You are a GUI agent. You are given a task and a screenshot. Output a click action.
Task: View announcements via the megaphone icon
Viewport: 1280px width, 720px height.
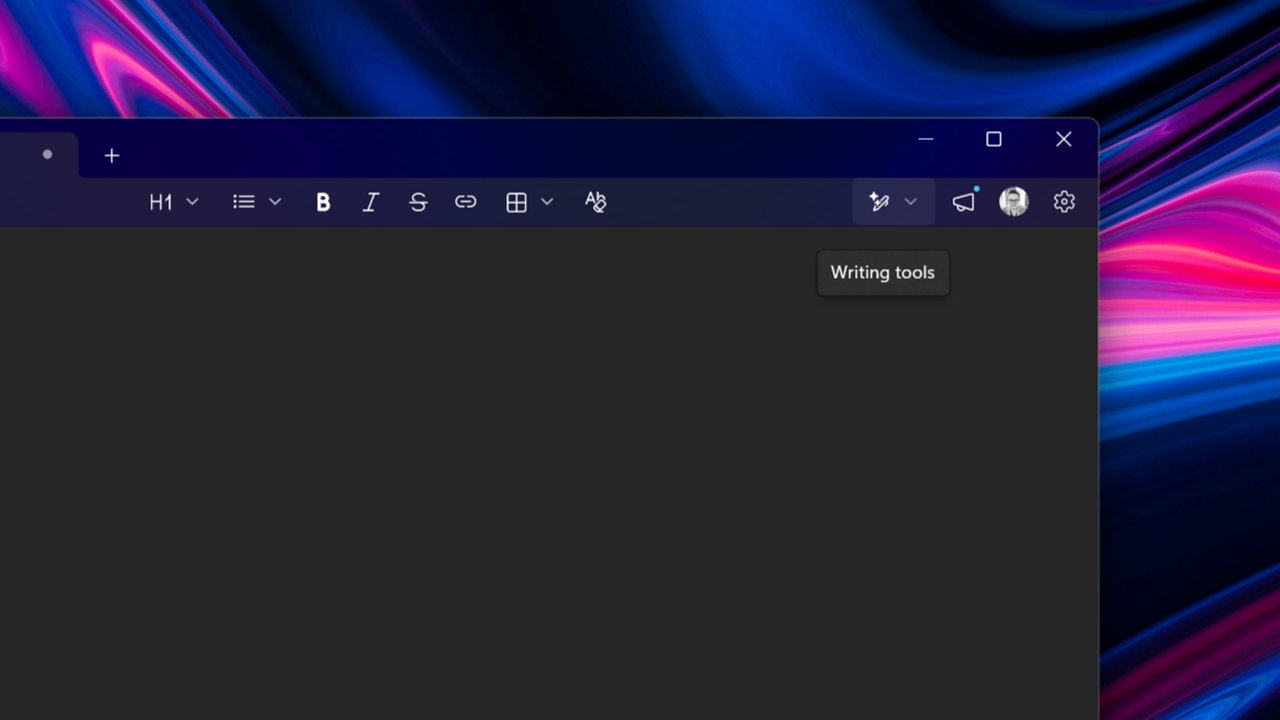click(963, 201)
